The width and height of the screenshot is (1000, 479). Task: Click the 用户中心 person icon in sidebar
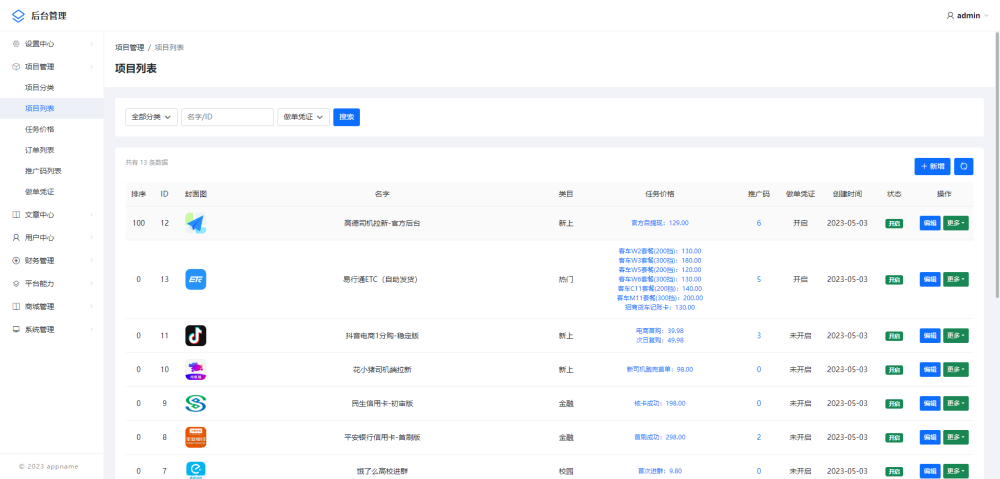point(16,238)
